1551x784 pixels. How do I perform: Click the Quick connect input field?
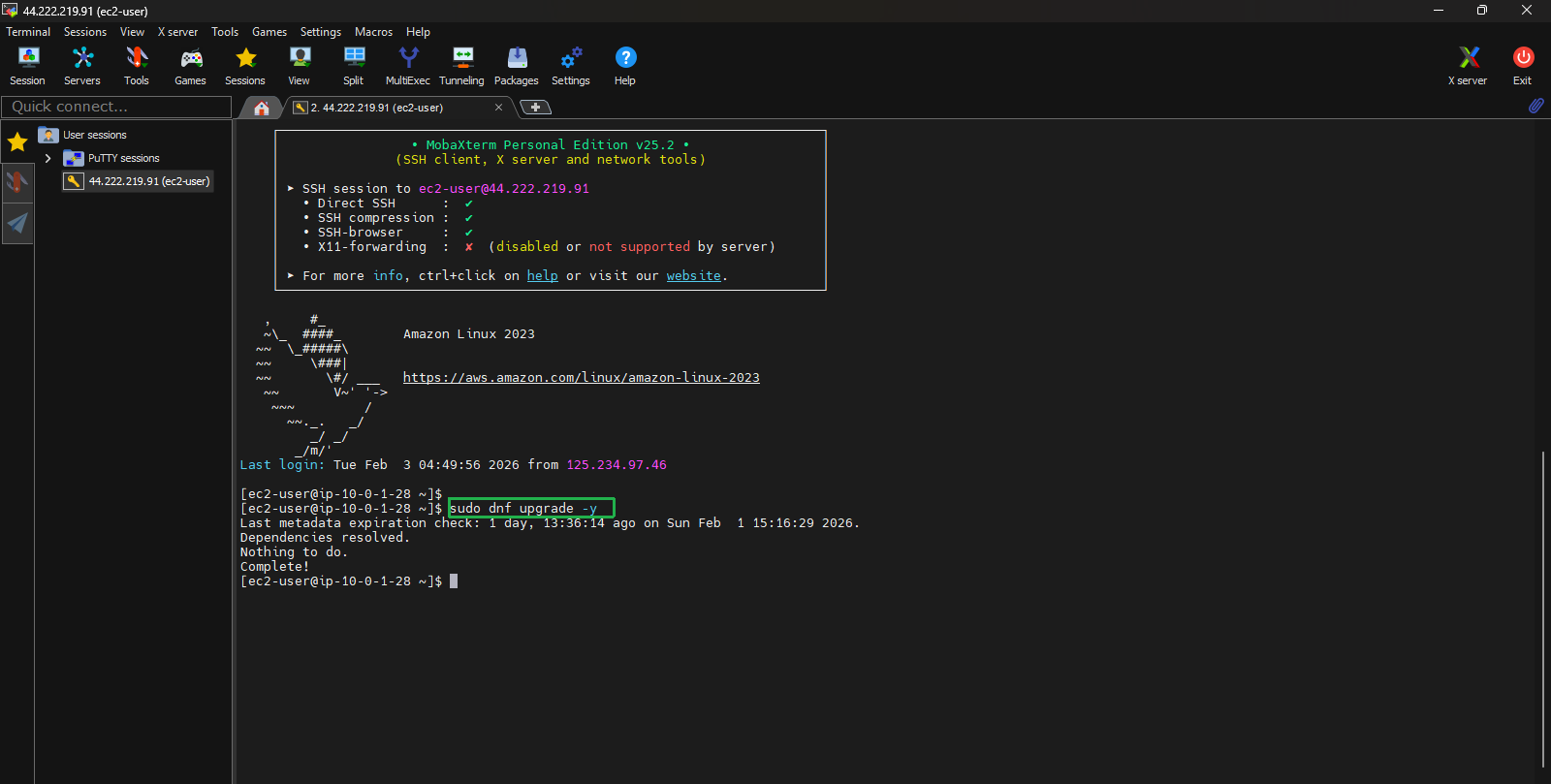[x=116, y=107]
